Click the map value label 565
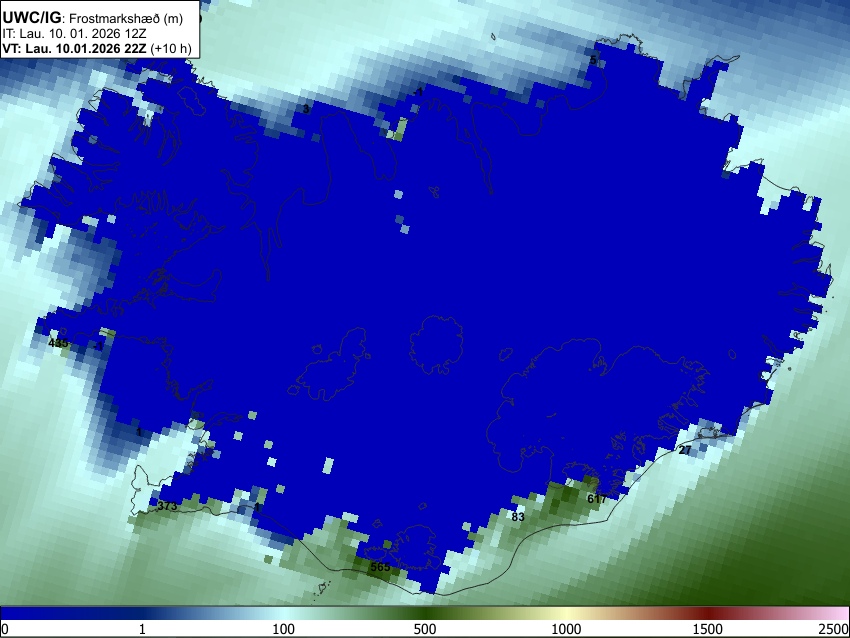 click(380, 567)
